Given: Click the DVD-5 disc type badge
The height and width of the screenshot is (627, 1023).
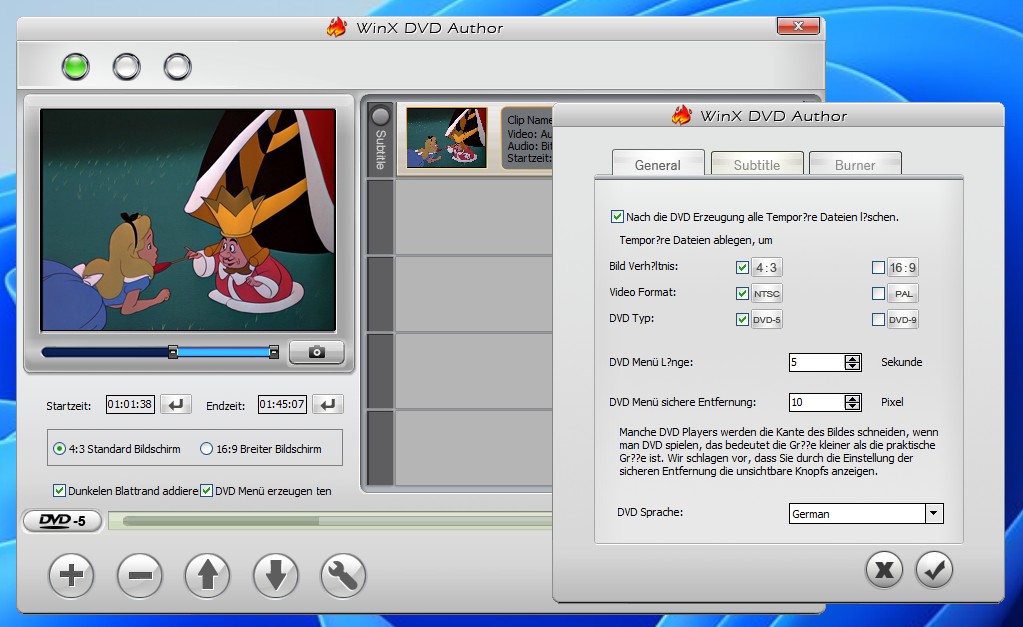Looking at the screenshot, I should [63, 521].
